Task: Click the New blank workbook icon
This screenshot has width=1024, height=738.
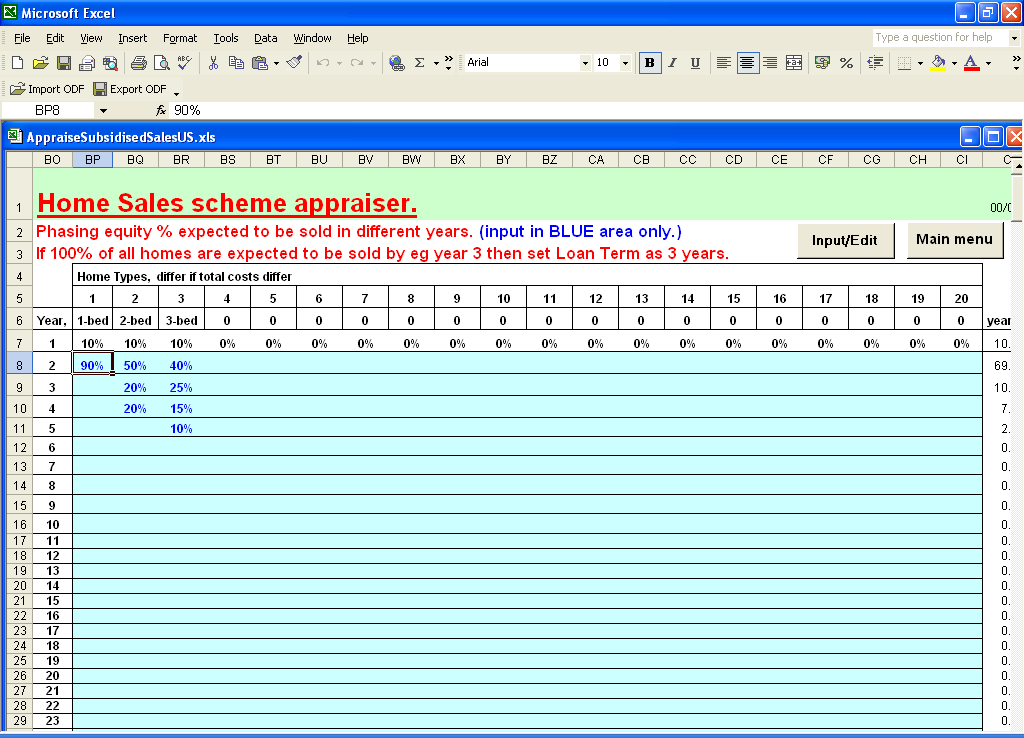Action: [x=18, y=63]
